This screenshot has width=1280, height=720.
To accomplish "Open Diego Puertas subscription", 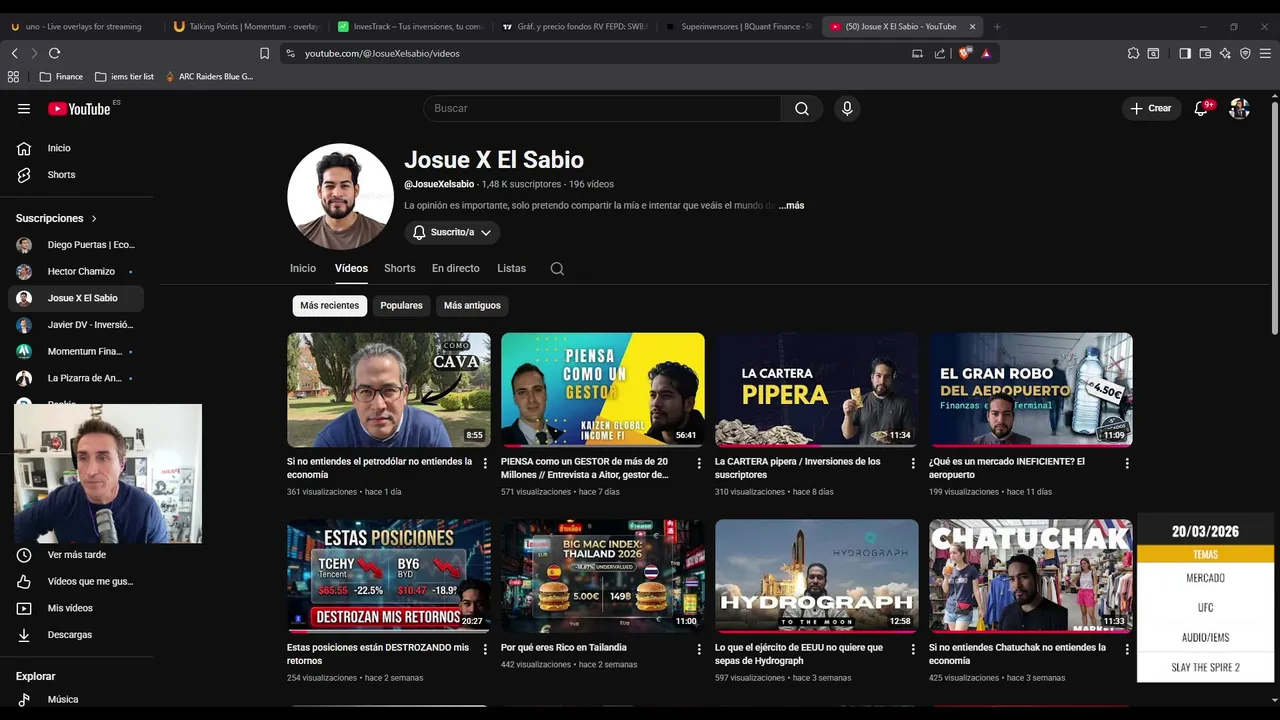I will (x=76, y=245).
